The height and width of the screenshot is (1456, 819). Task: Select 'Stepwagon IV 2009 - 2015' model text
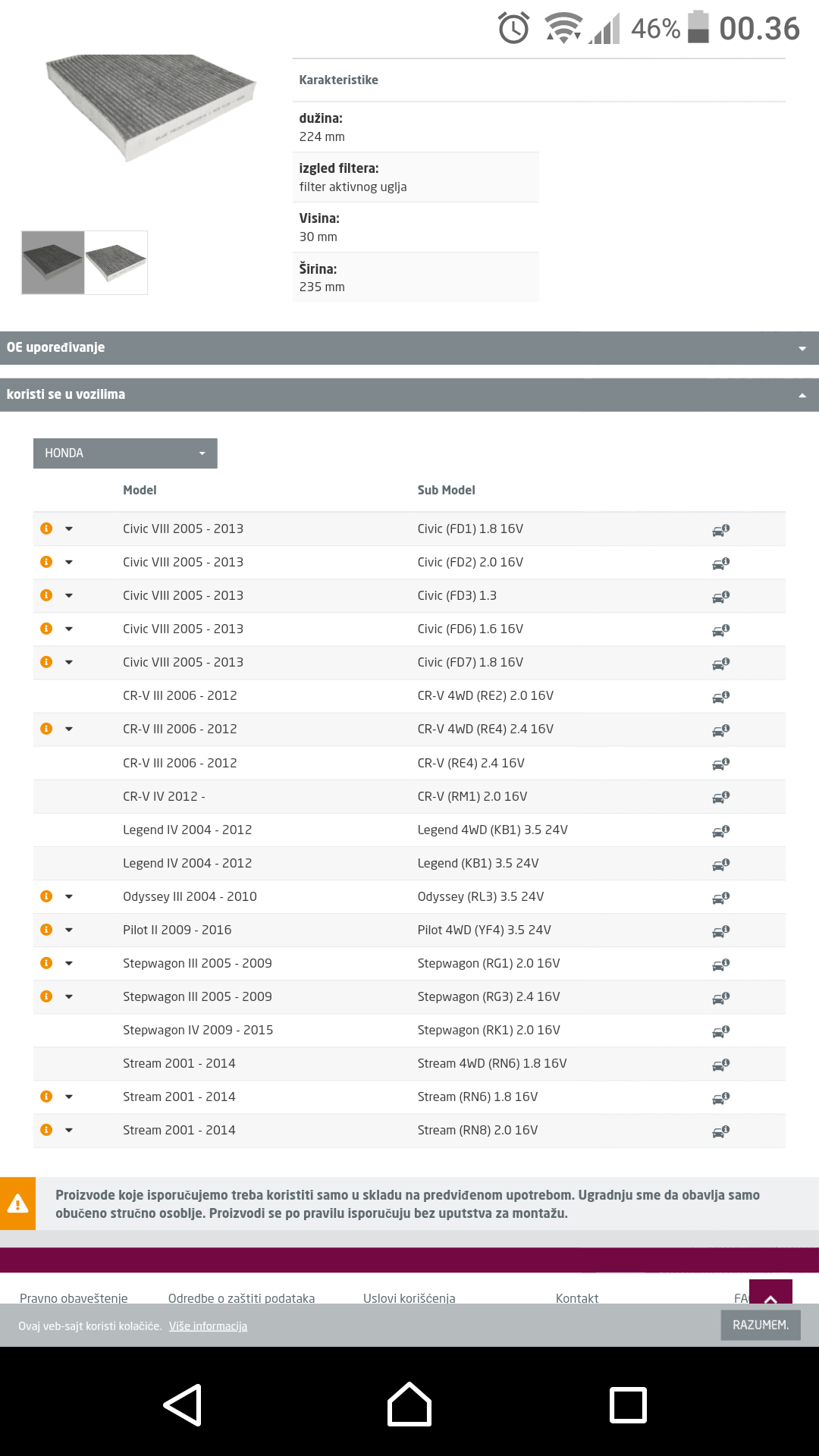[x=198, y=1030]
